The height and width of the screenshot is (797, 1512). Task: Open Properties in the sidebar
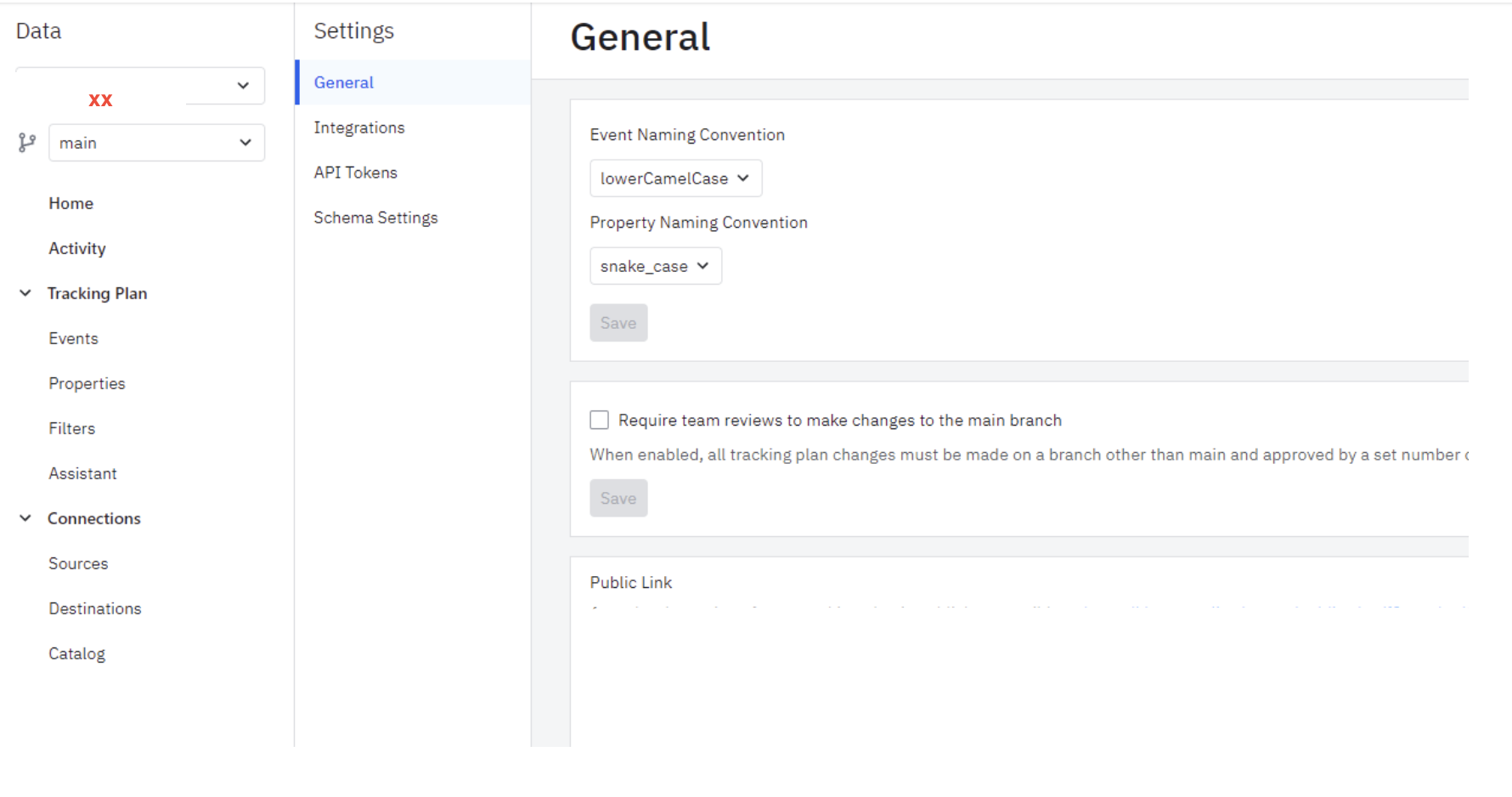coord(87,383)
